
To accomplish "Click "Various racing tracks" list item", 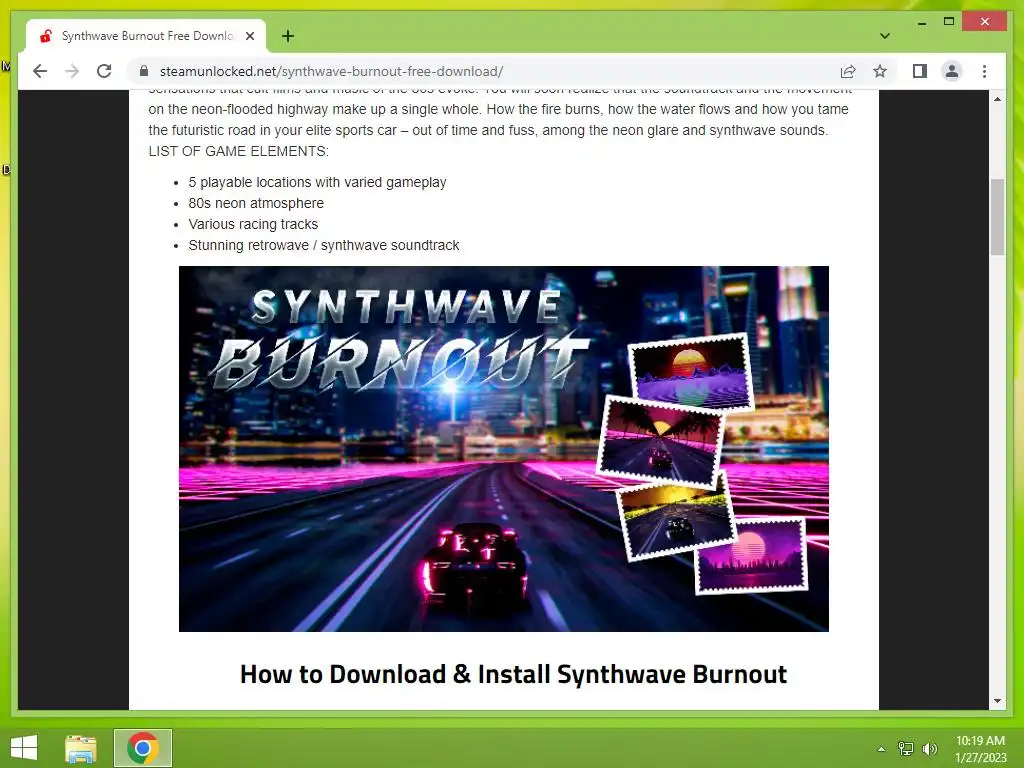I will click(x=253, y=224).
